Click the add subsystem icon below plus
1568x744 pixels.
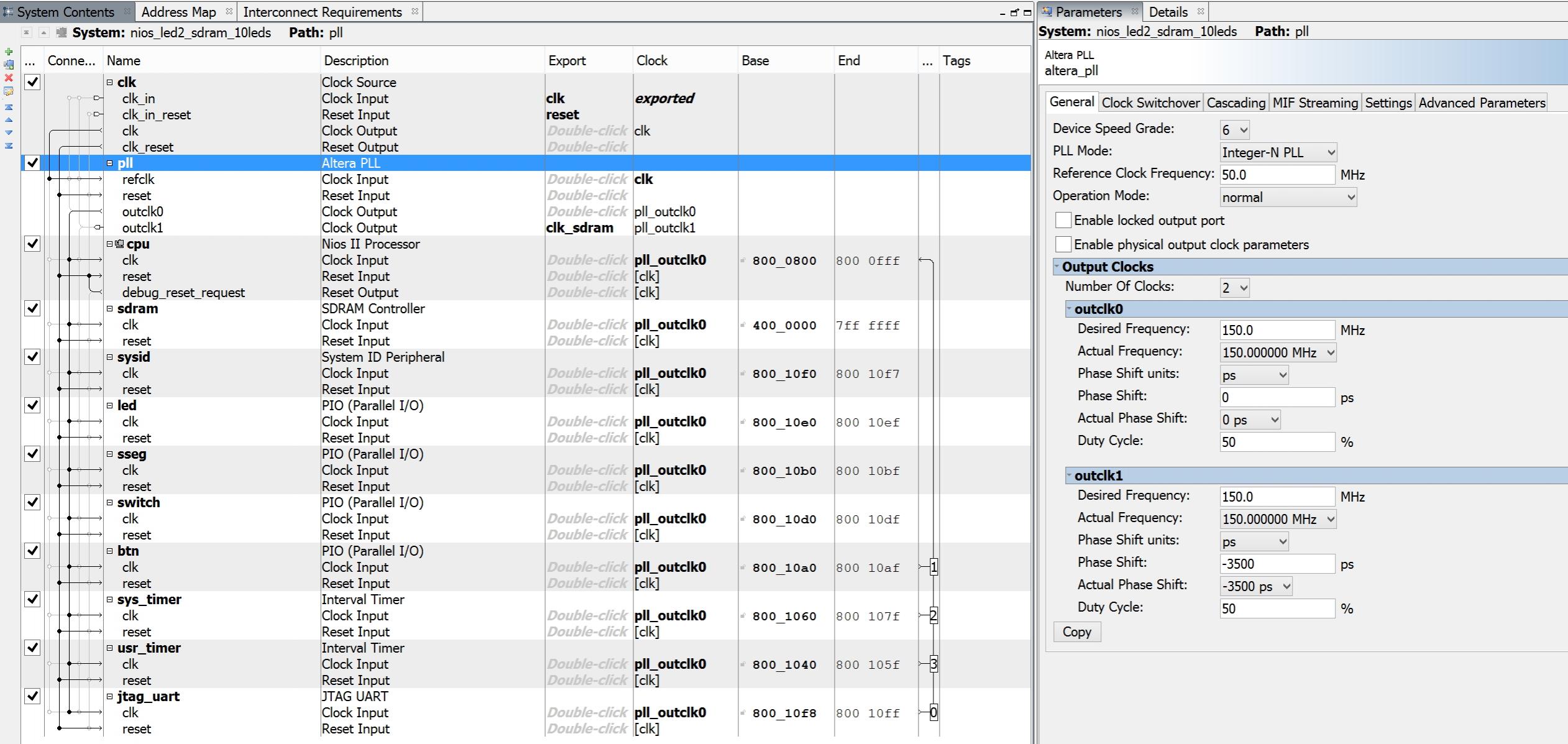9,65
